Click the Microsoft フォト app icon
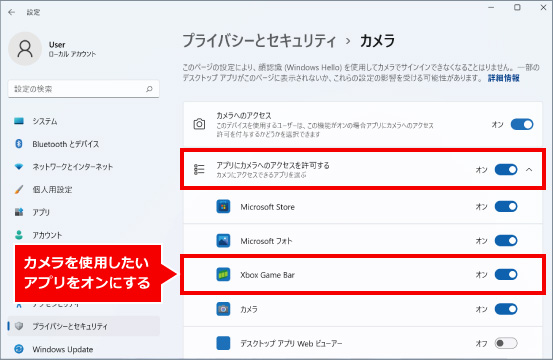The height and width of the screenshot is (360, 553). pyautogui.click(x=223, y=241)
